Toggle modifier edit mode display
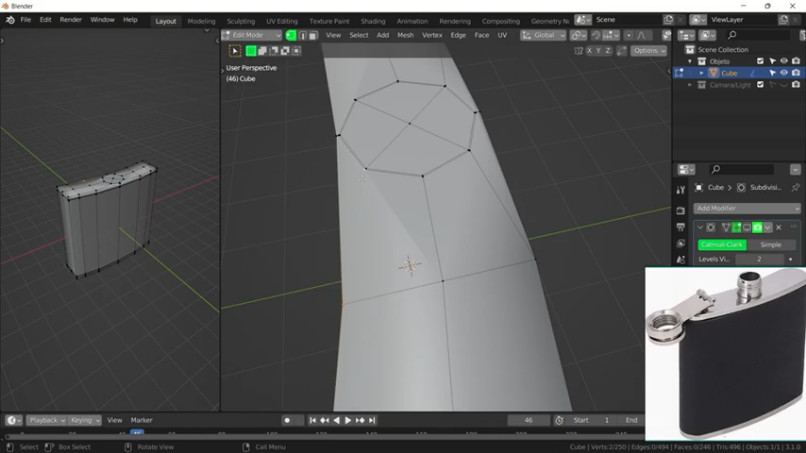 pos(737,227)
